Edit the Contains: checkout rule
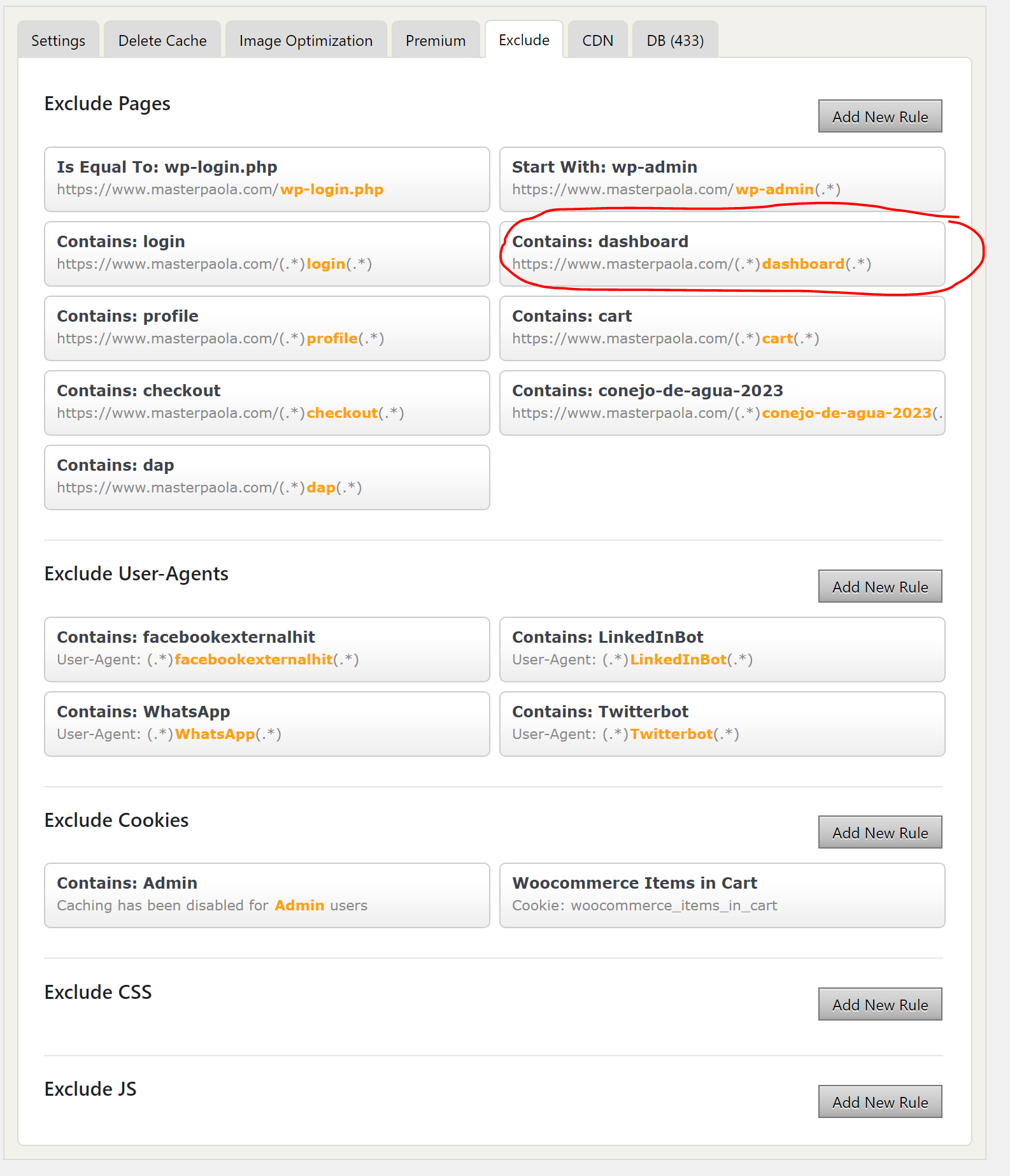 tap(267, 403)
